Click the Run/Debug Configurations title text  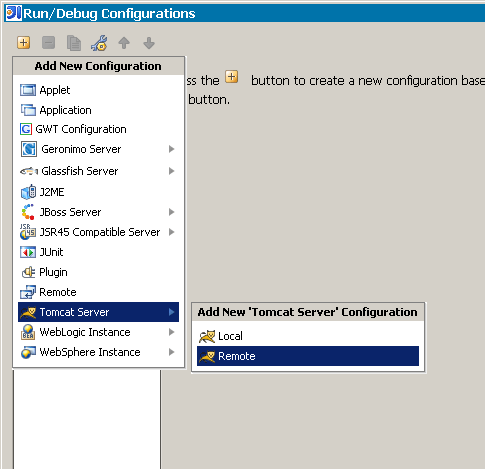pyautogui.click(x=109, y=14)
